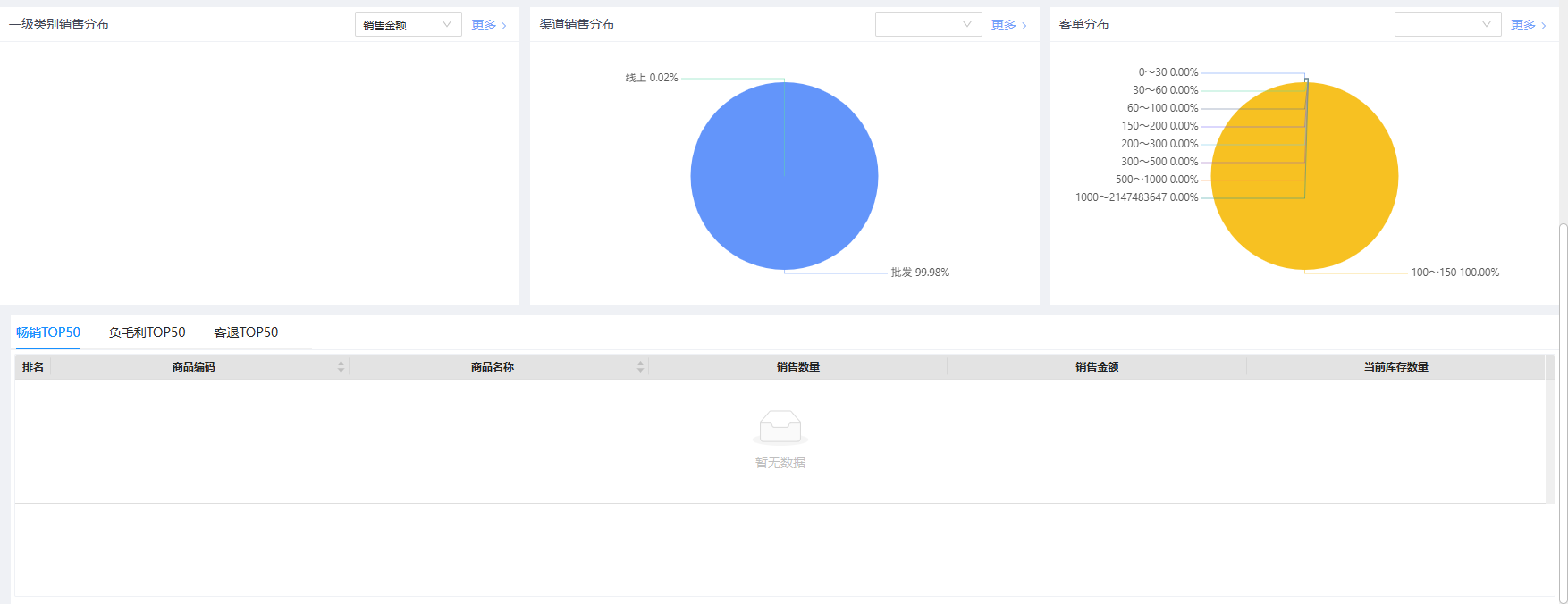The image size is (1568, 604).
Task: Click the 300~500 0.00% label
Action: click(x=1160, y=162)
